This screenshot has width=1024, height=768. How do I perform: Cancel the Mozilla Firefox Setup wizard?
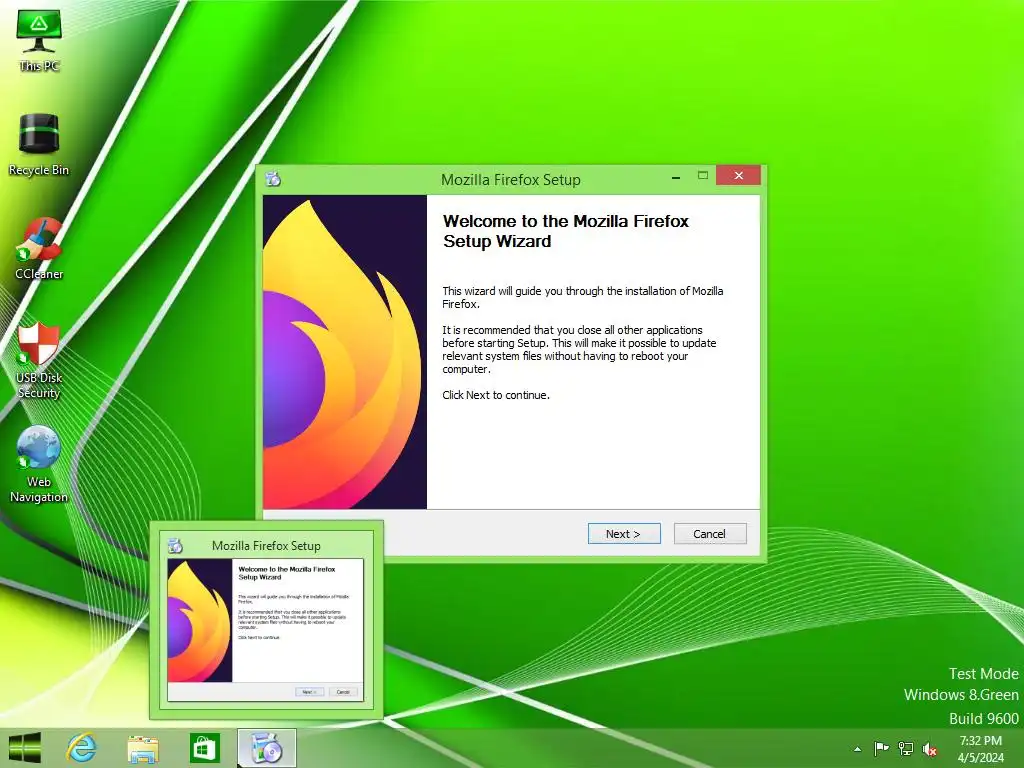pos(709,534)
